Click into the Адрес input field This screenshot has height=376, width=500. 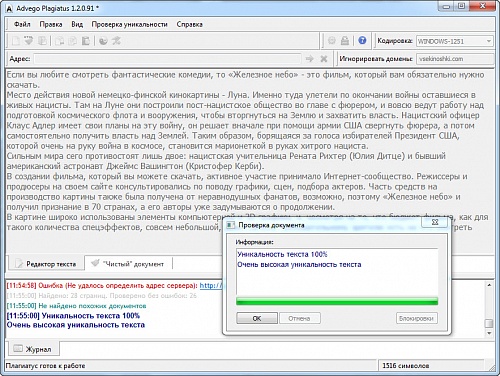pyautogui.click(x=167, y=59)
